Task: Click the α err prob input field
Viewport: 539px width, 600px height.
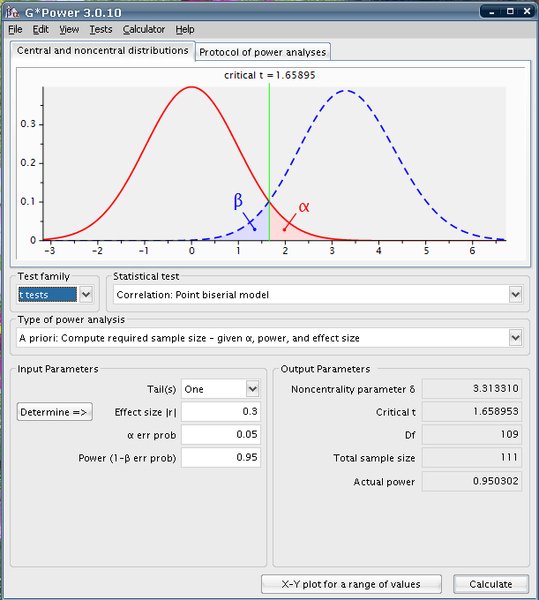Action: tap(221, 434)
